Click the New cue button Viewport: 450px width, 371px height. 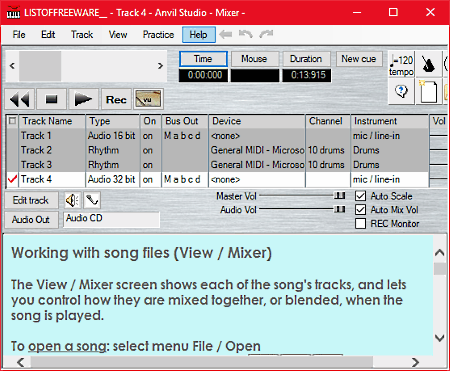click(359, 59)
